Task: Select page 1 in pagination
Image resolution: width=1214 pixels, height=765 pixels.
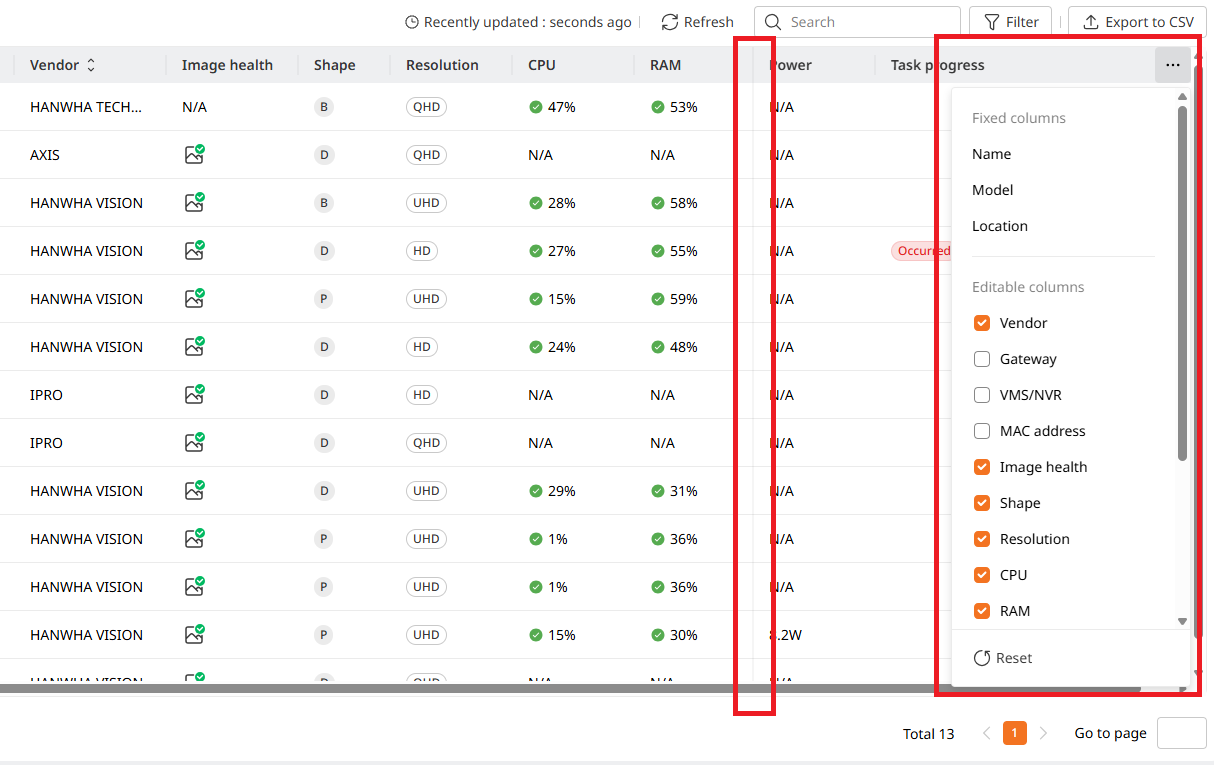Action: [x=1014, y=733]
